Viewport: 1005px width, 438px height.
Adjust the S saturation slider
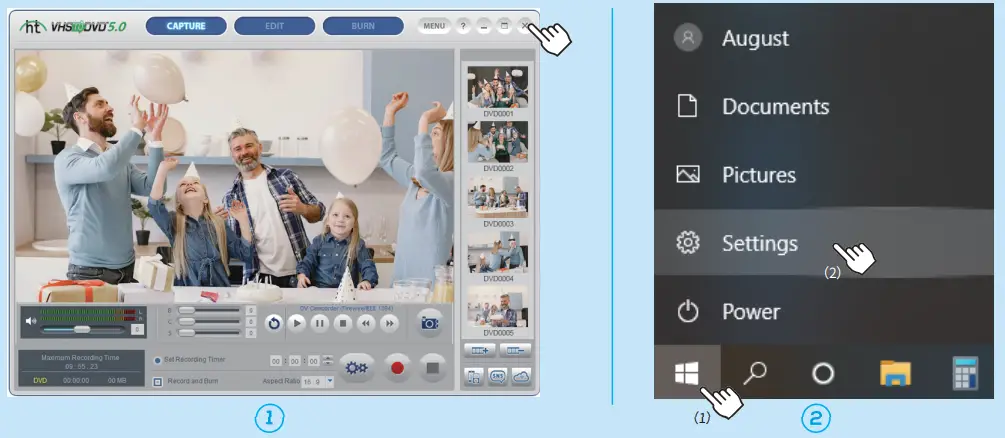point(209,332)
